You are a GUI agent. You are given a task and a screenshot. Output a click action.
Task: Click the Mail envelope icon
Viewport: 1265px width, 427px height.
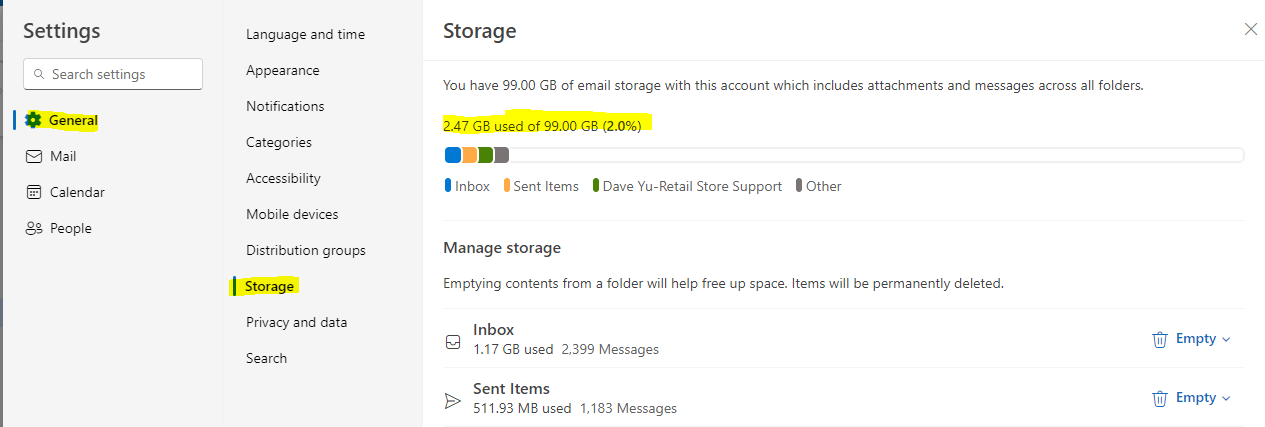[x=34, y=156]
